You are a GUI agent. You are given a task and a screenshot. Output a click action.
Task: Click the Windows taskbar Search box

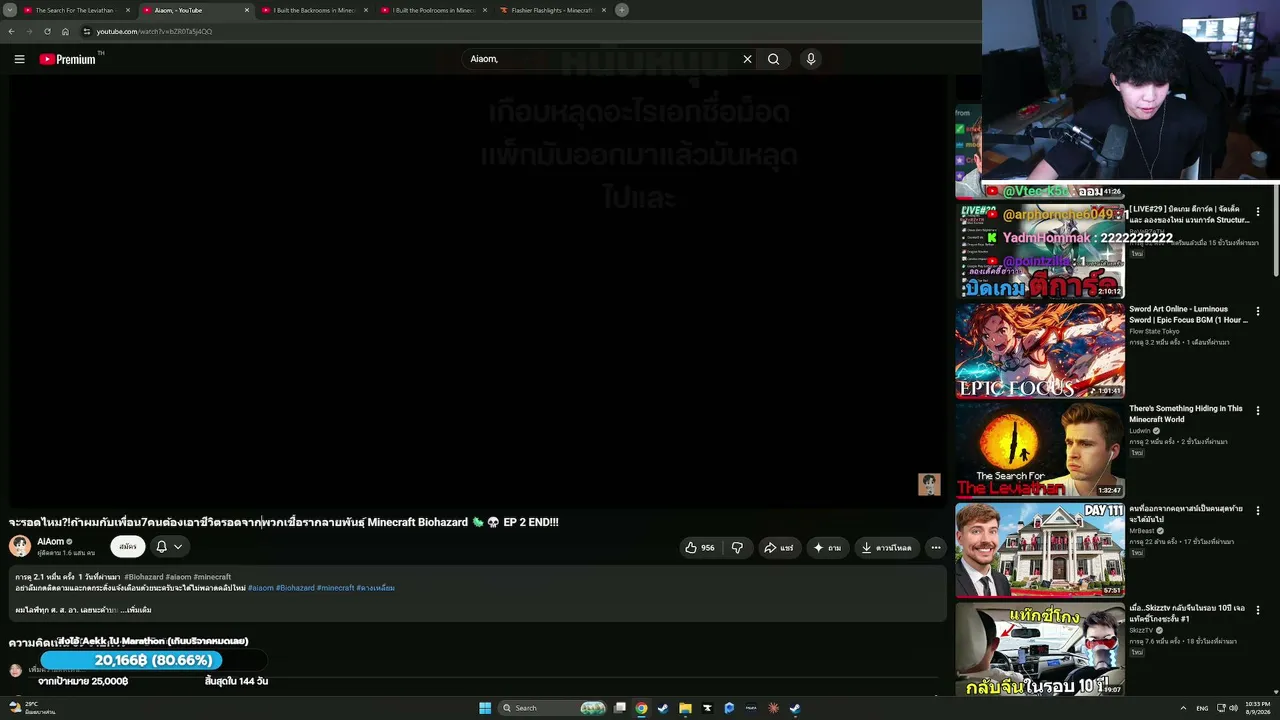pyautogui.click(x=553, y=708)
